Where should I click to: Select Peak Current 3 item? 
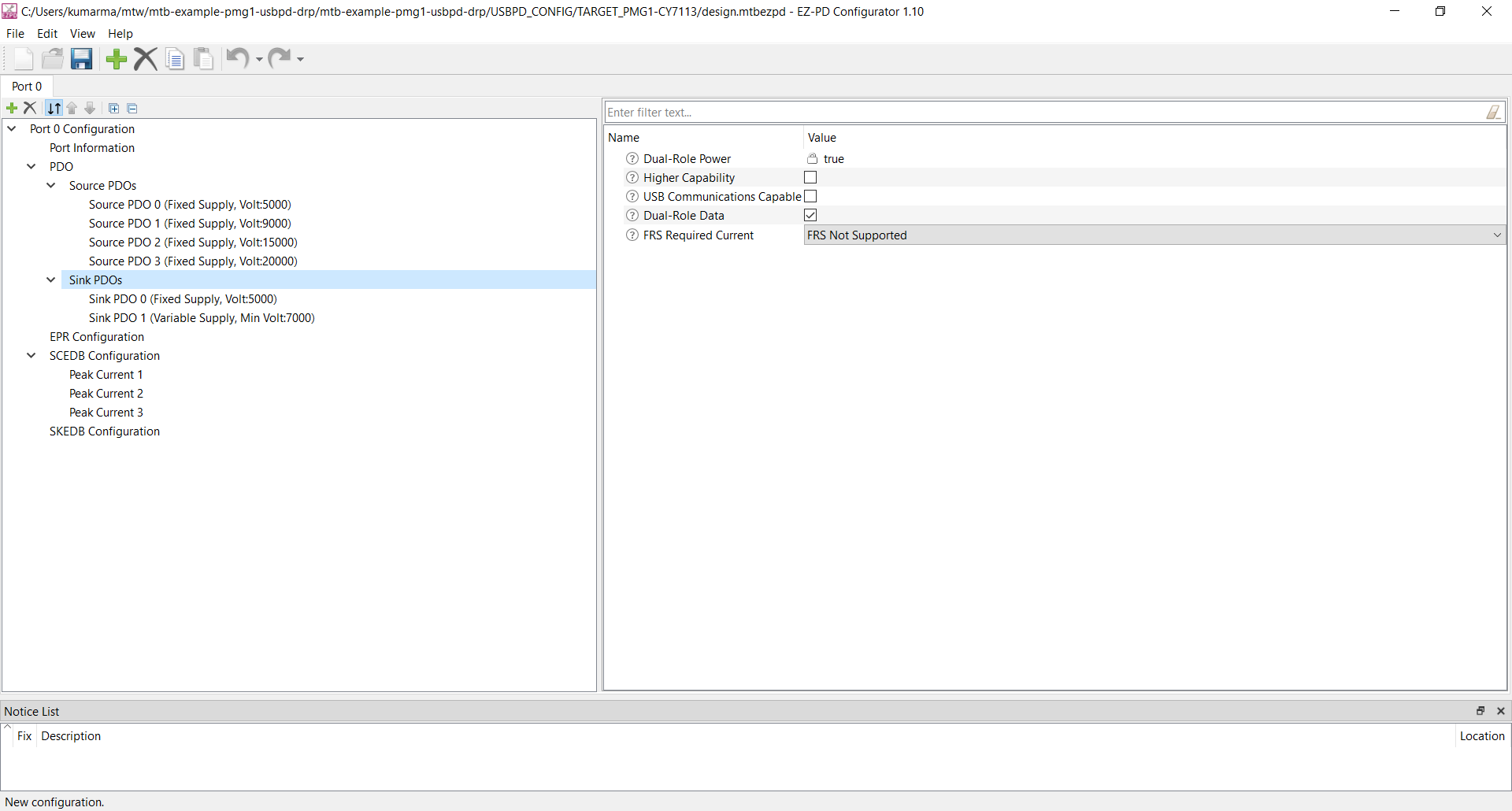pos(106,413)
